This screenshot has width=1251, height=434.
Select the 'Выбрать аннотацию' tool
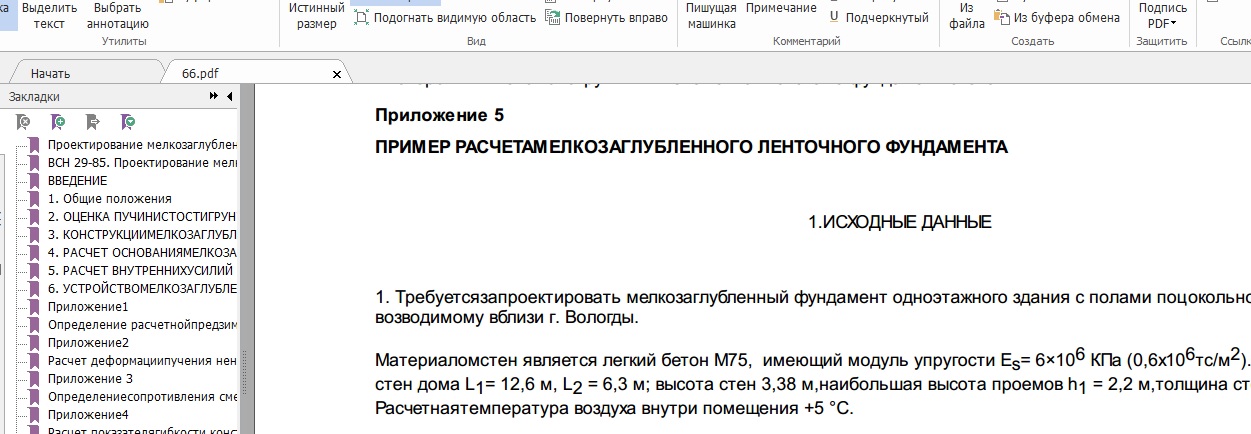[x=117, y=15]
